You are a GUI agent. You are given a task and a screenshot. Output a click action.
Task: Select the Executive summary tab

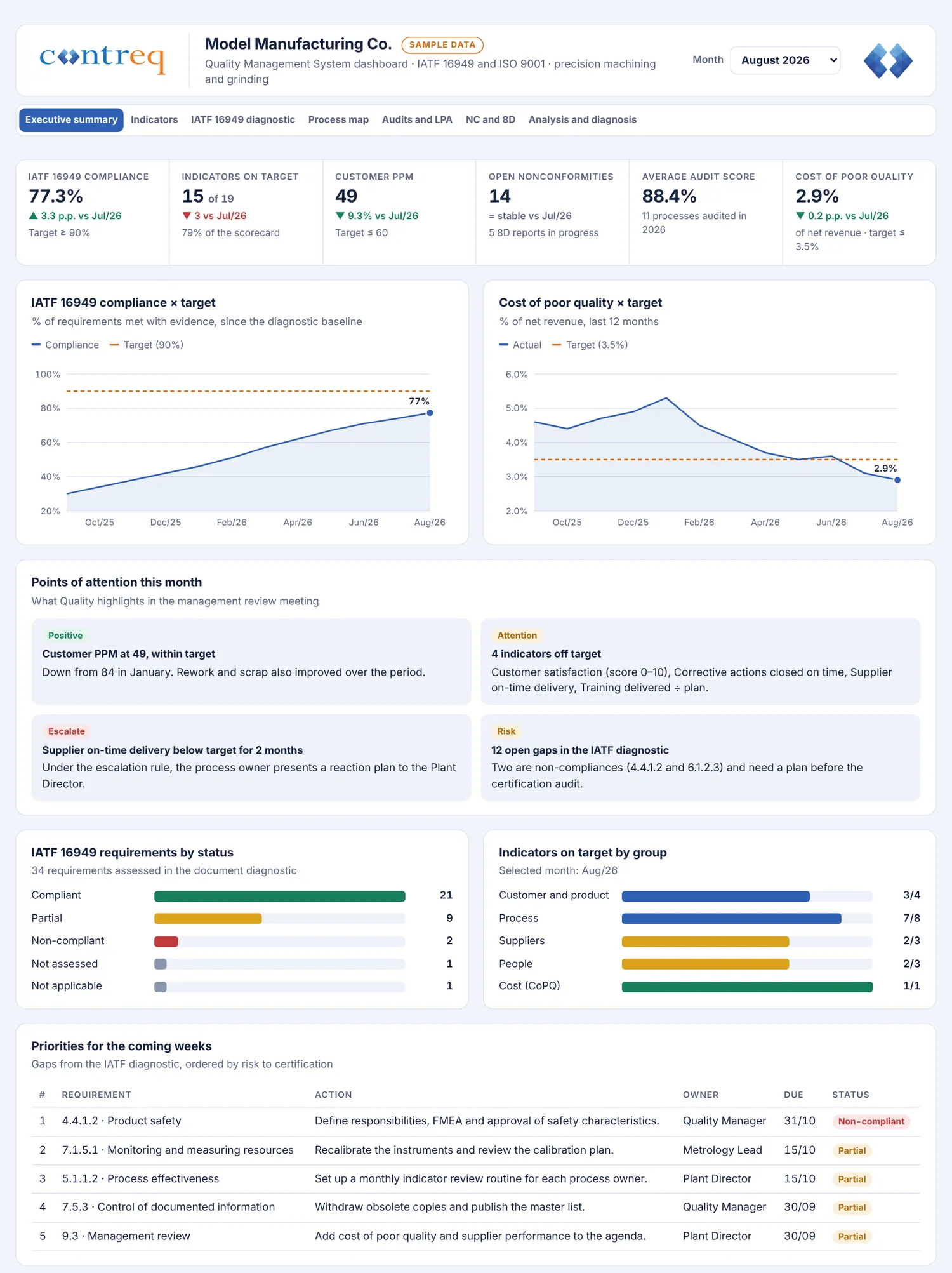click(x=71, y=119)
